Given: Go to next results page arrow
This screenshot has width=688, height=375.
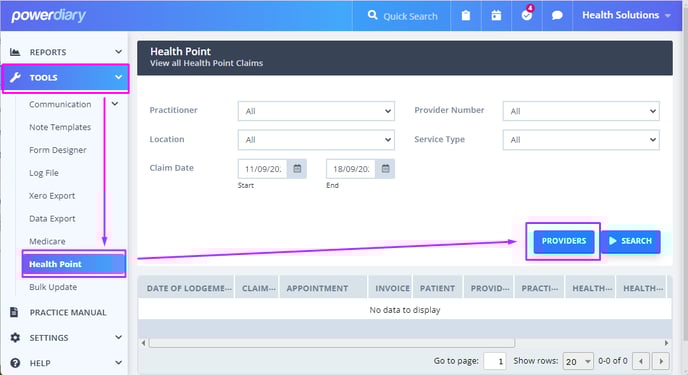Looking at the screenshot, I should pyautogui.click(x=661, y=361).
